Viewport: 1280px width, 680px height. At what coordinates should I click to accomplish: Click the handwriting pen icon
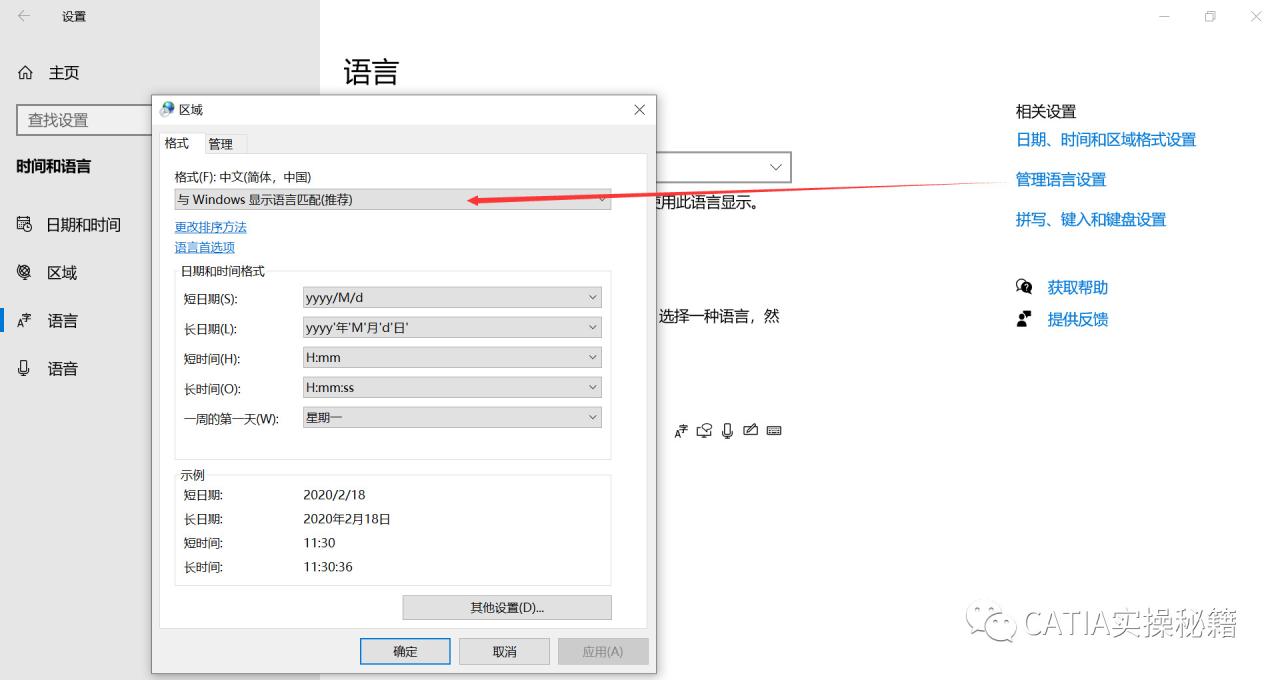[x=751, y=430]
